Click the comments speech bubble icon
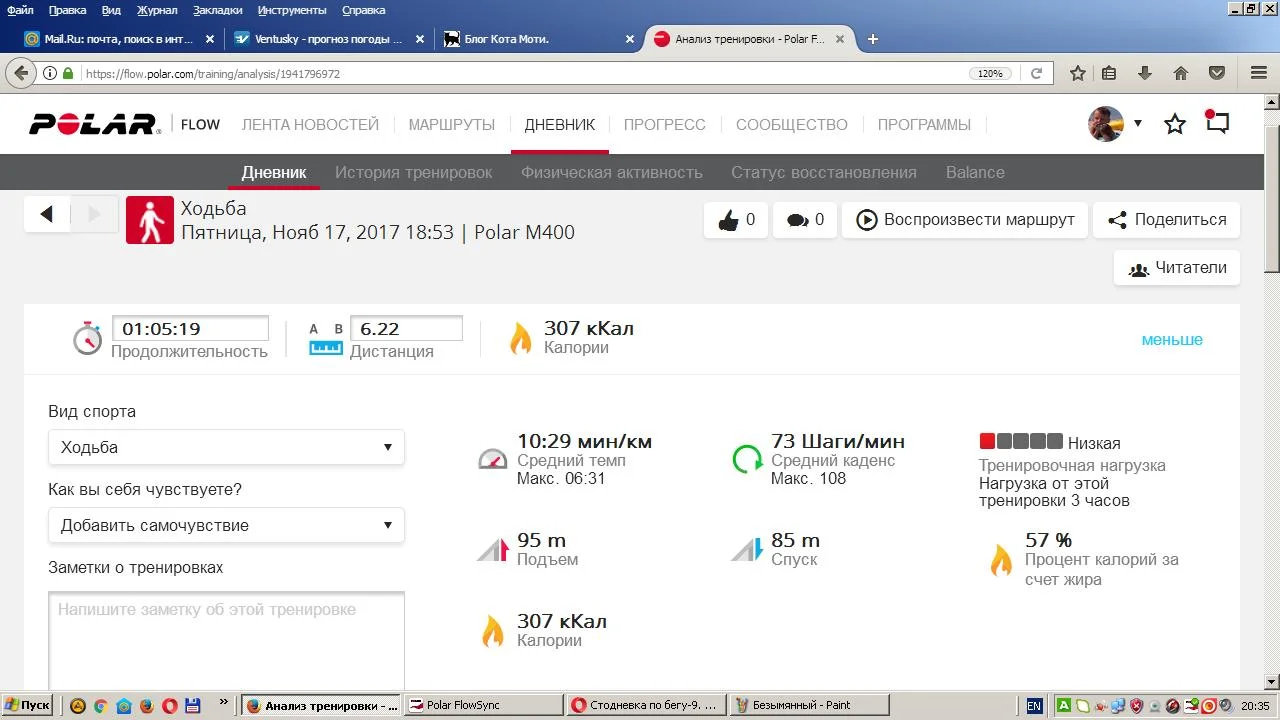Image resolution: width=1280 pixels, height=720 pixels. [797, 220]
